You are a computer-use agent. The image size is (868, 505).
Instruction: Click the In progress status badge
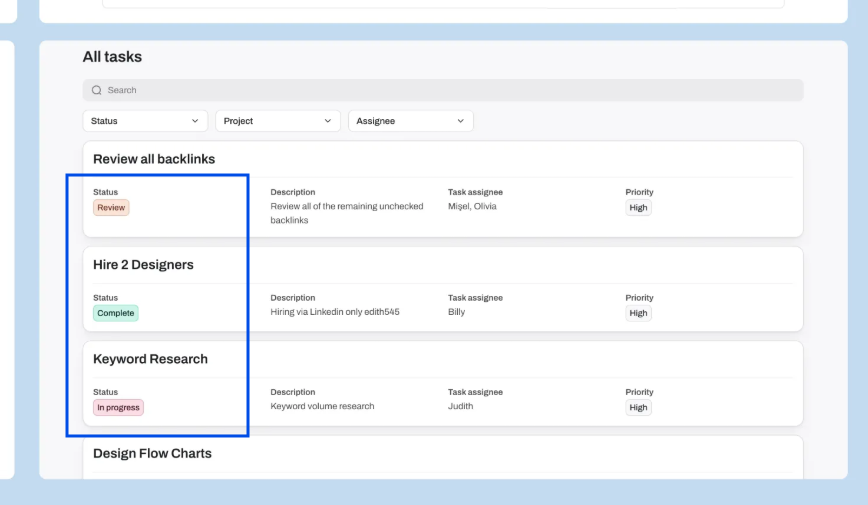point(118,408)
